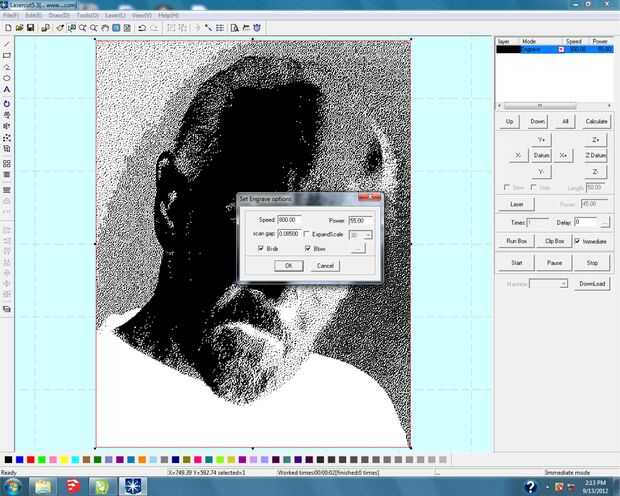The image size is (620, 496).
Task: Toggle the Immediate checkbox
Action: (578, 241)
